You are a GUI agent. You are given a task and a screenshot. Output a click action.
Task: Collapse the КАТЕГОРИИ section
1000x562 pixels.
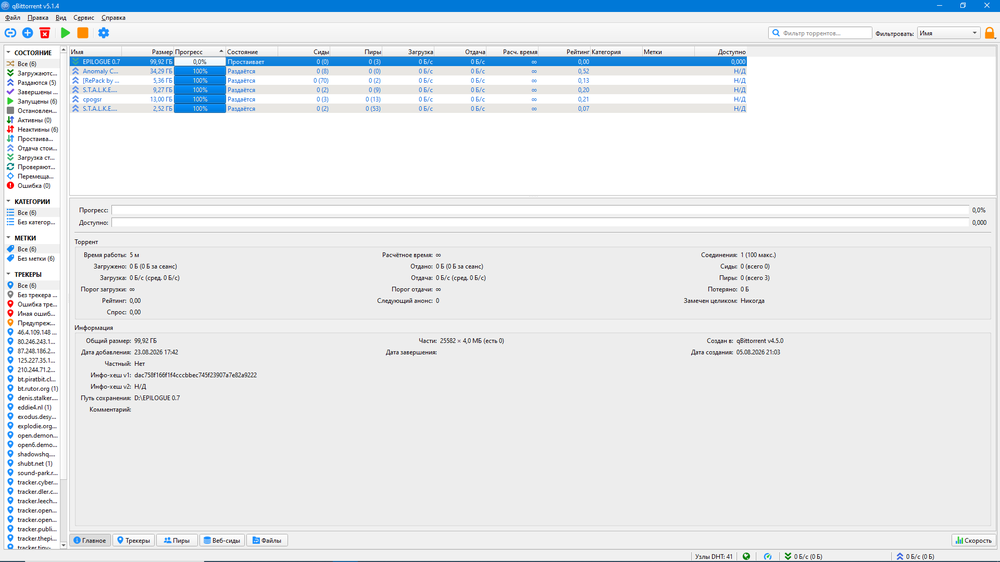[x=8, y=201]
